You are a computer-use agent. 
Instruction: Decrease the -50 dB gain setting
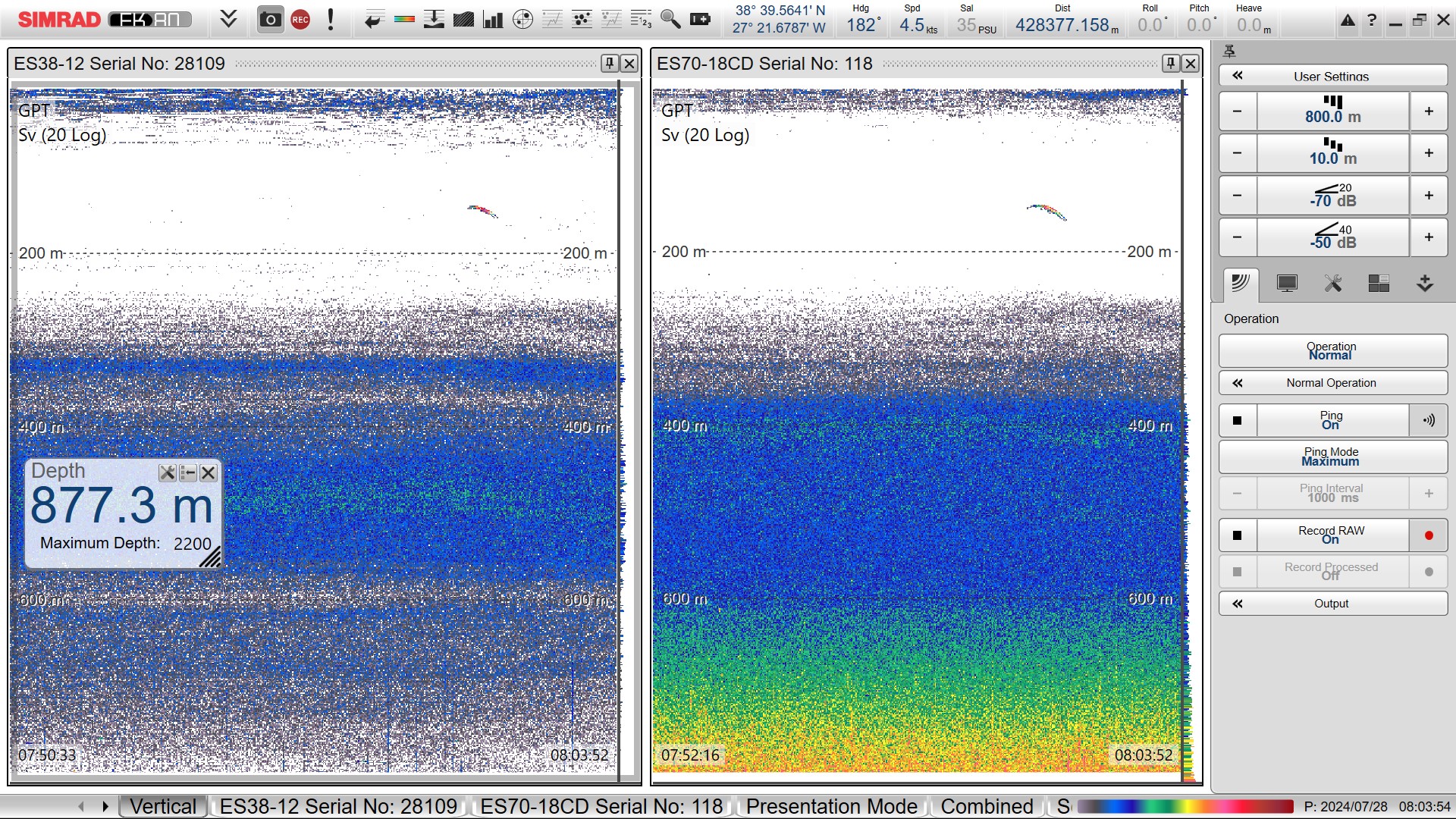(x=1238, y=237)
